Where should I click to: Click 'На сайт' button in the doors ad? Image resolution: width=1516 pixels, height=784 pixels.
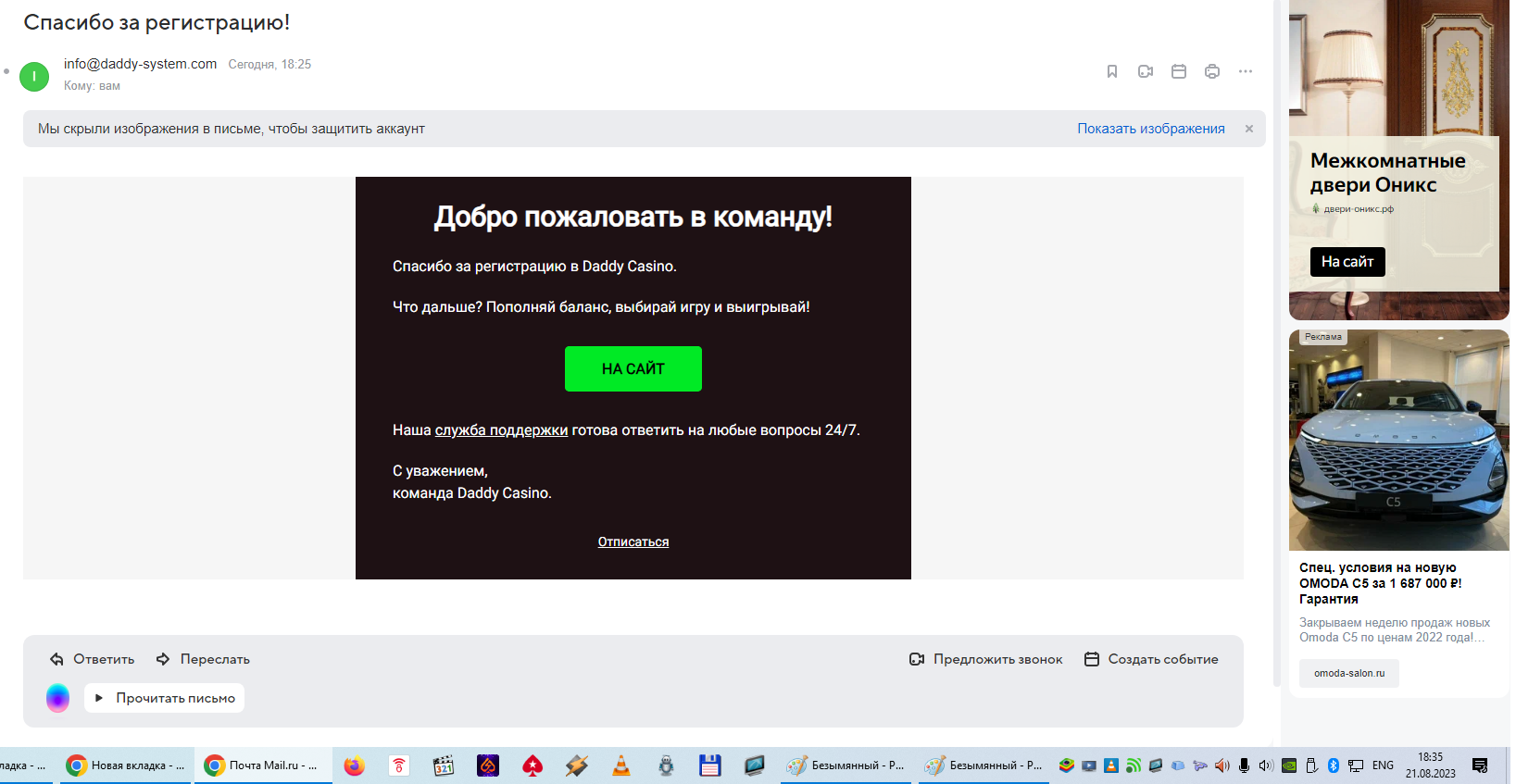coord(1347,262)
